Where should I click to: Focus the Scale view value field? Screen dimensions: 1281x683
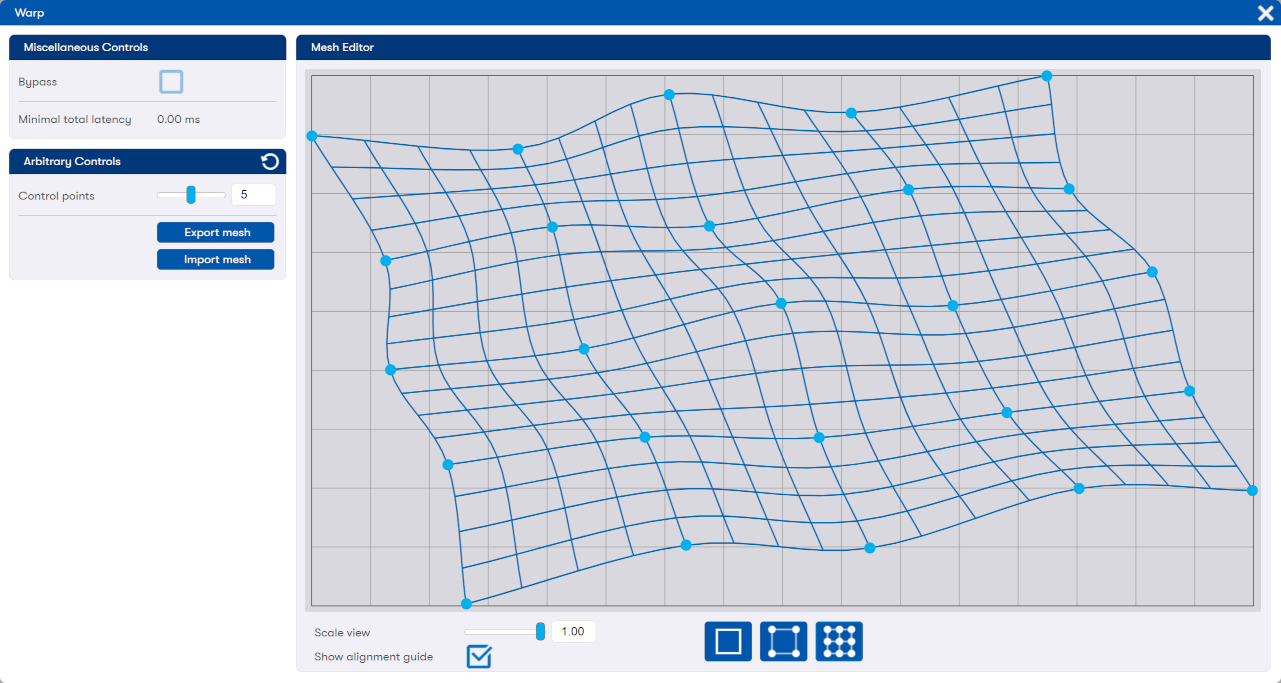coord(573,632)
